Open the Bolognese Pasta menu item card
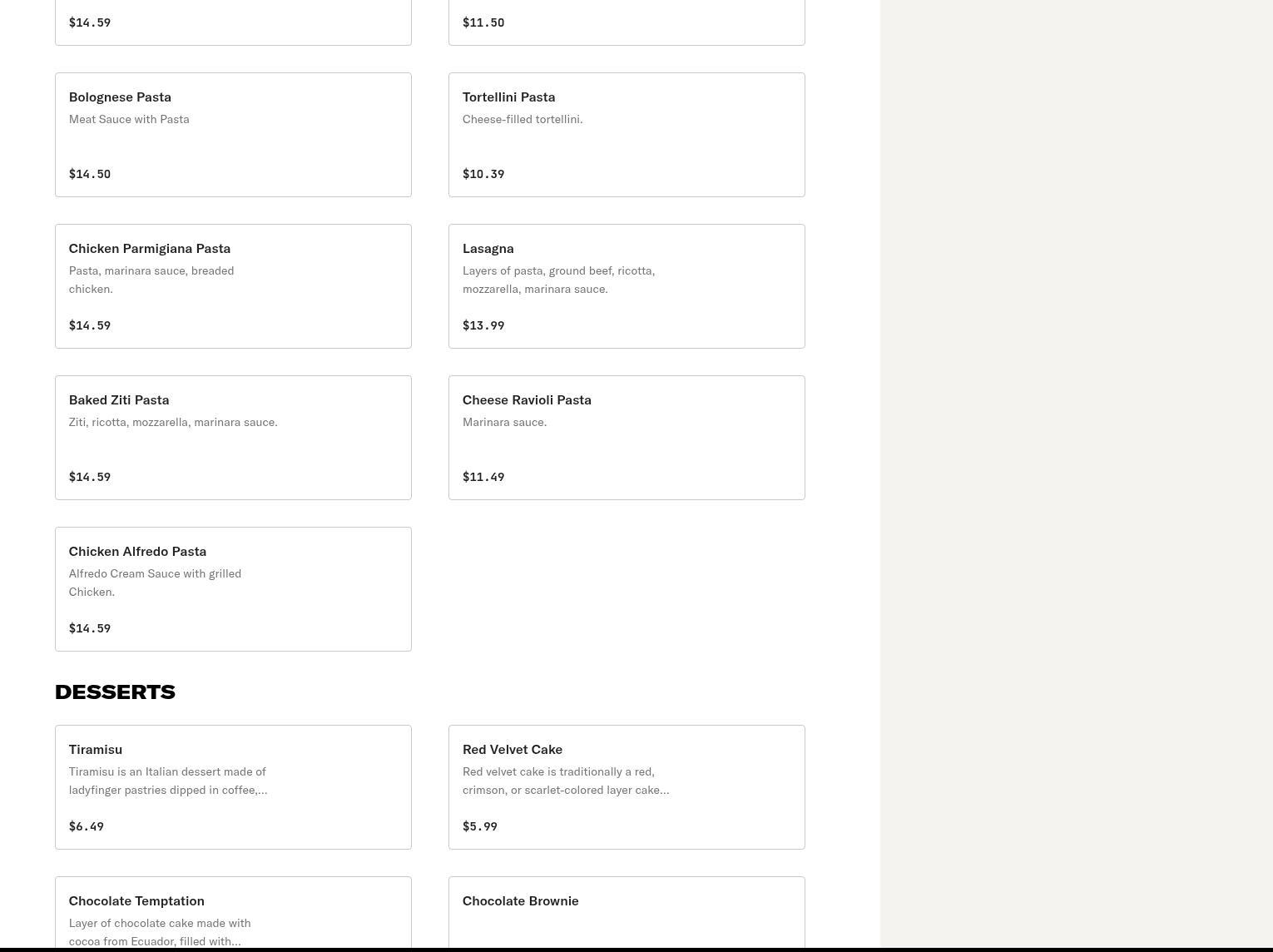This screenshot has width=1273, height=952. click(233, 135)
